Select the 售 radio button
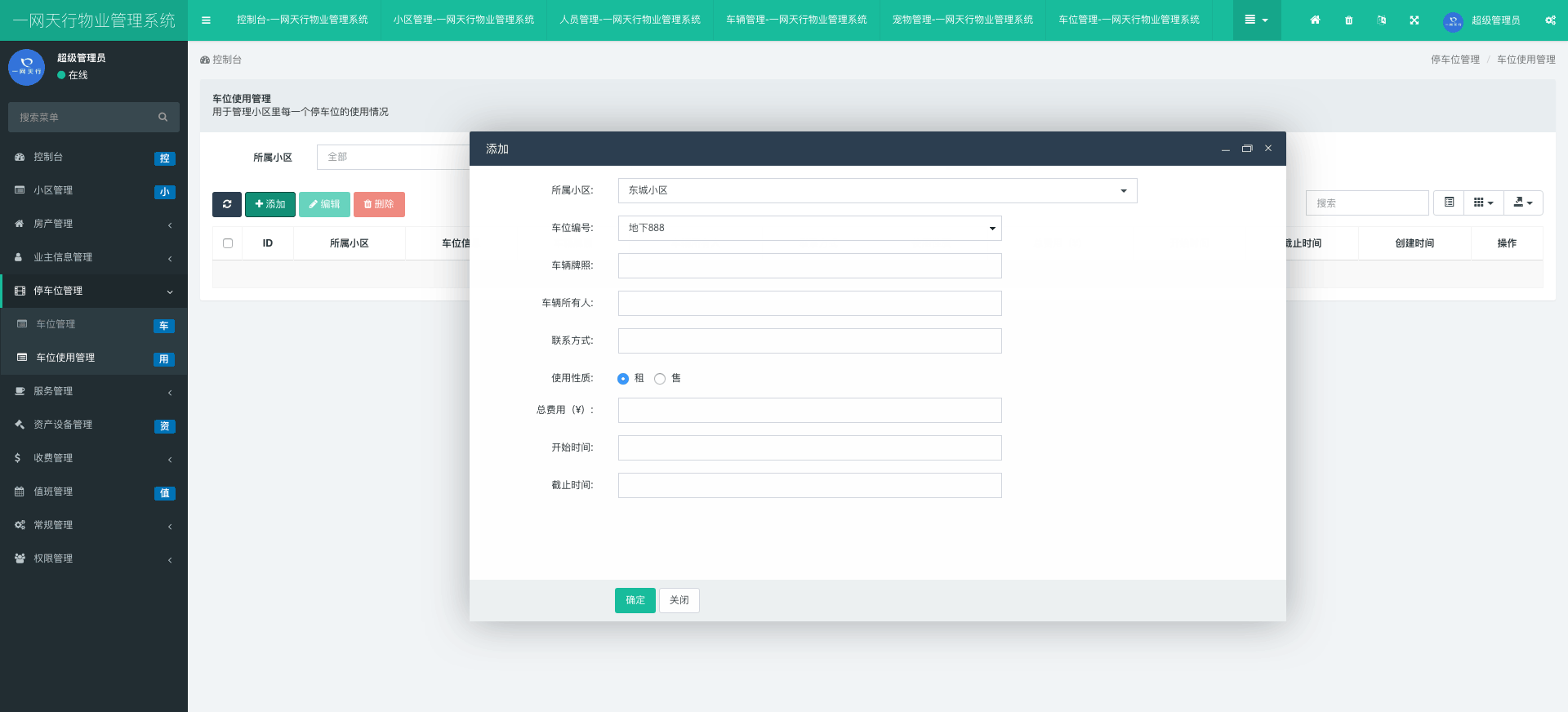This screenshot has height=712, width=1568. (660, 379)
